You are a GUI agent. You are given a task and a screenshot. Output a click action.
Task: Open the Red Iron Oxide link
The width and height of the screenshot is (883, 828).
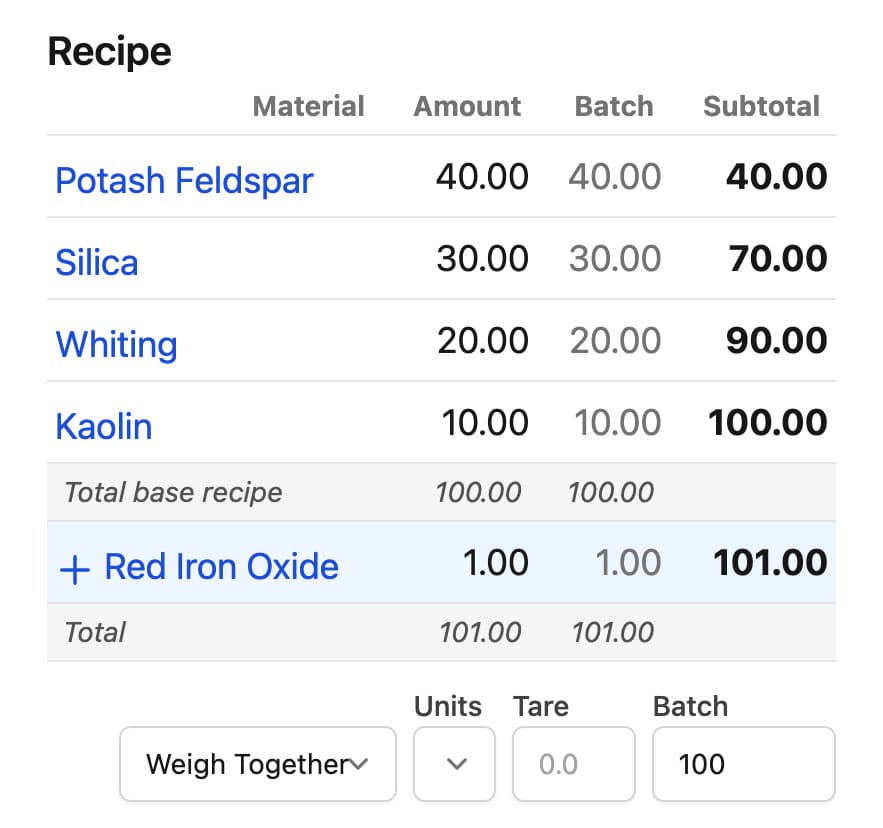pyautogui.click(x=221, y=567)
